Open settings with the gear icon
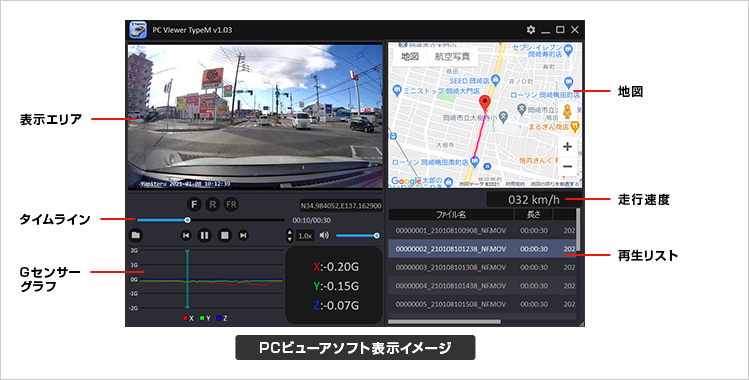Viewport: 749px width, 380px height. tap(531, 30)
